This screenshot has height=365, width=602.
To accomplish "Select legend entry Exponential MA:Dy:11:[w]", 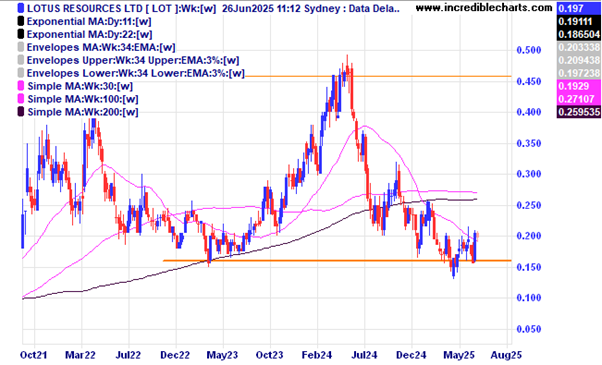I will 89,21.
